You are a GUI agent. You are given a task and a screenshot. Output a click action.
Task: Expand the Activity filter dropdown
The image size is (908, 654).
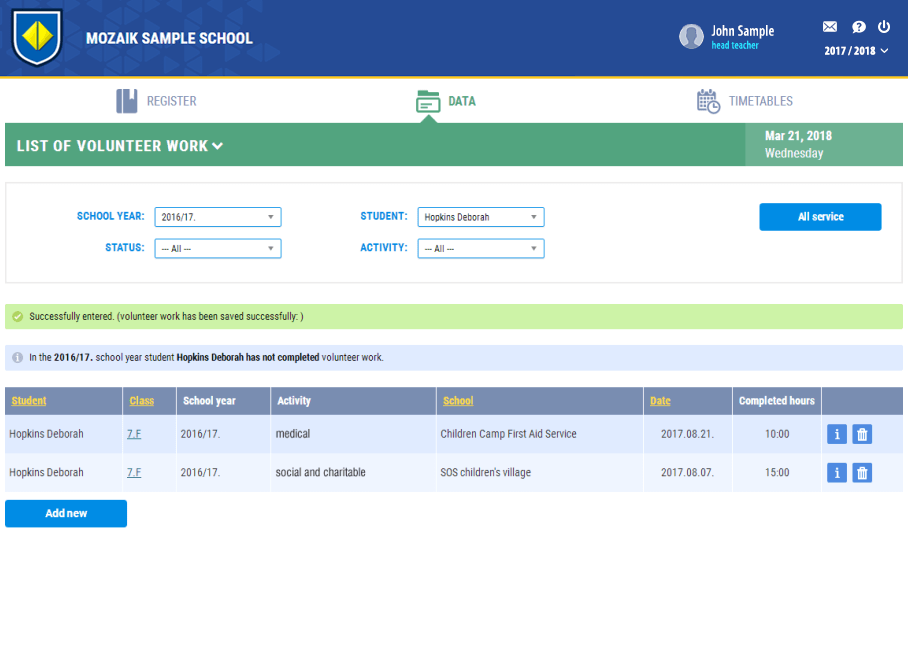coord(481,248)
